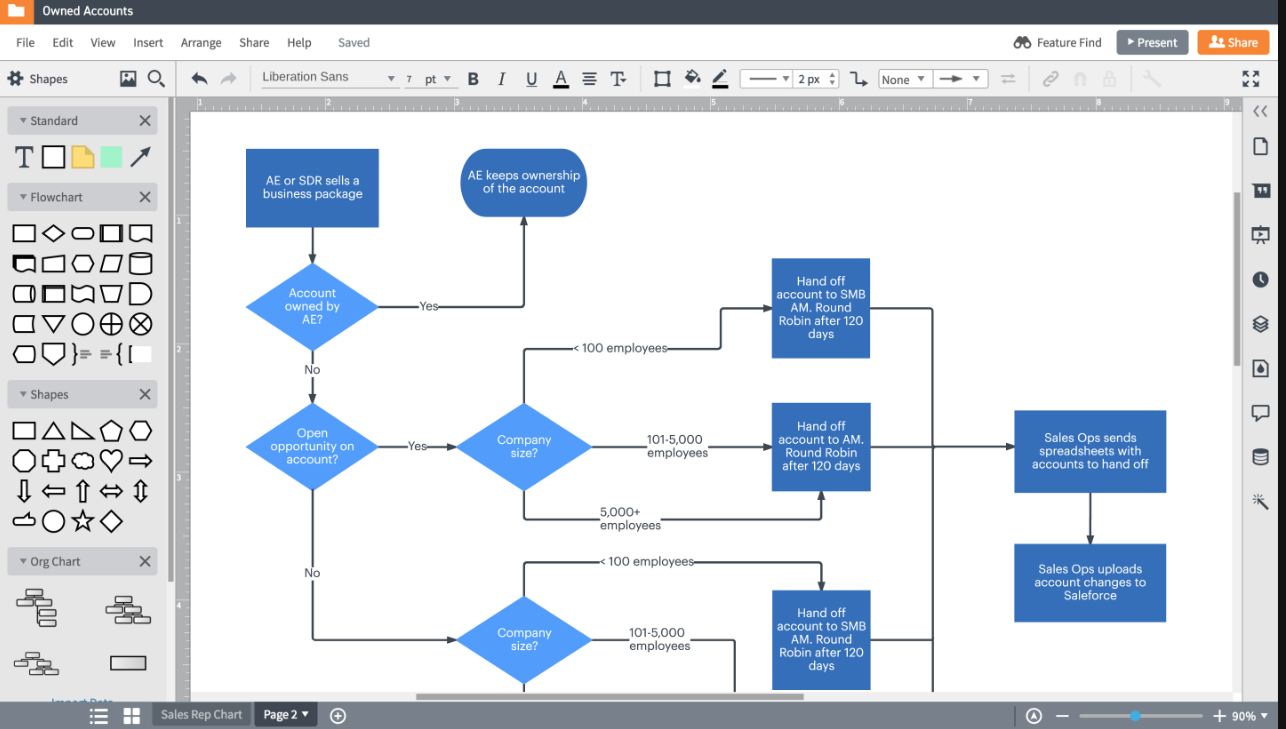Open the line color pencil
This screenshot has width=1286, height=729.
pyautogui.click(x=720, y=79)
